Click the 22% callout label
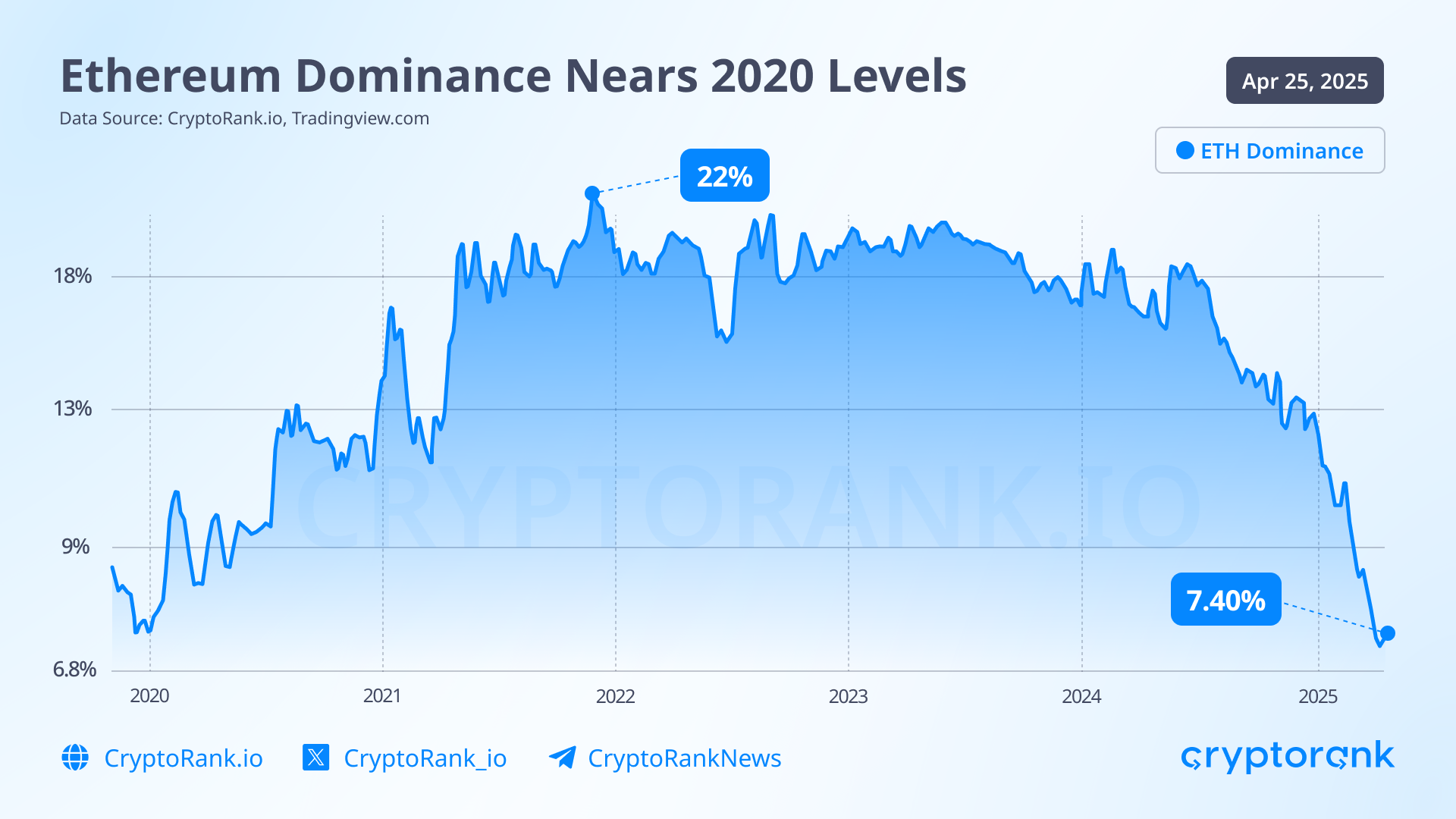The width and height of the screenshot is (1456, 819). [x=725, y=175]
